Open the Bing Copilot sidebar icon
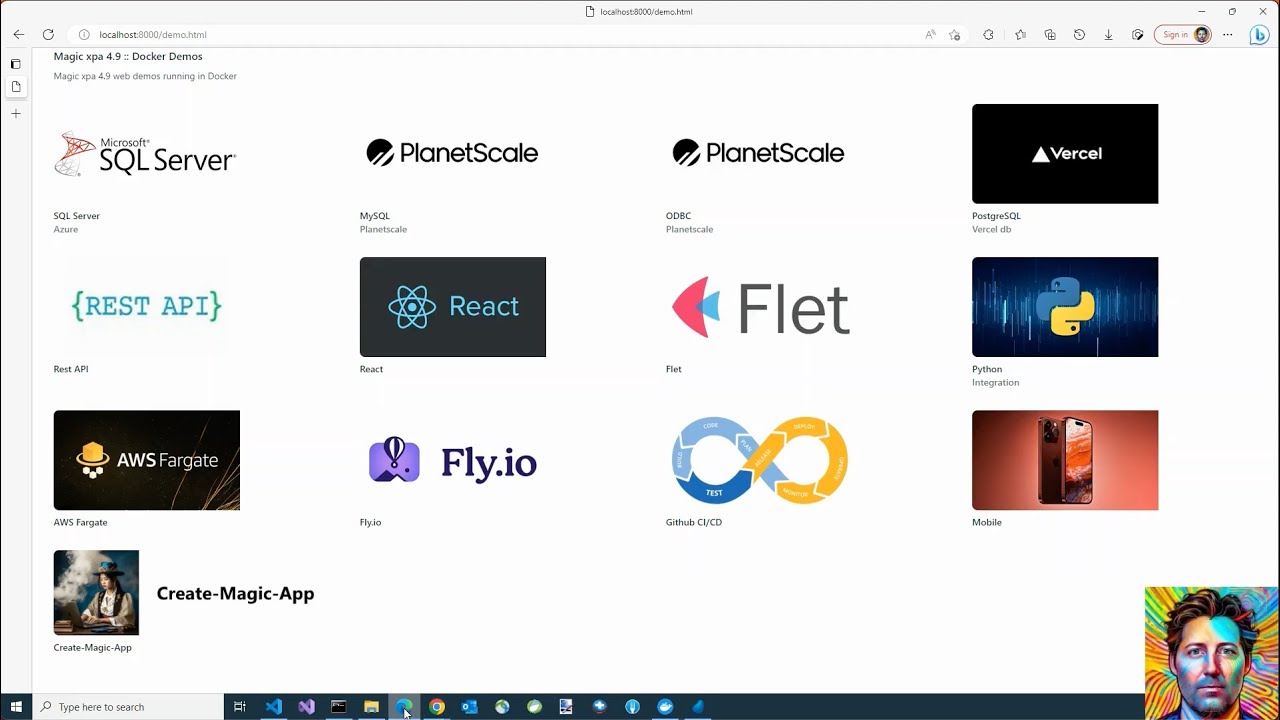Screen dimensions: 1280x720 point(1259,34)
